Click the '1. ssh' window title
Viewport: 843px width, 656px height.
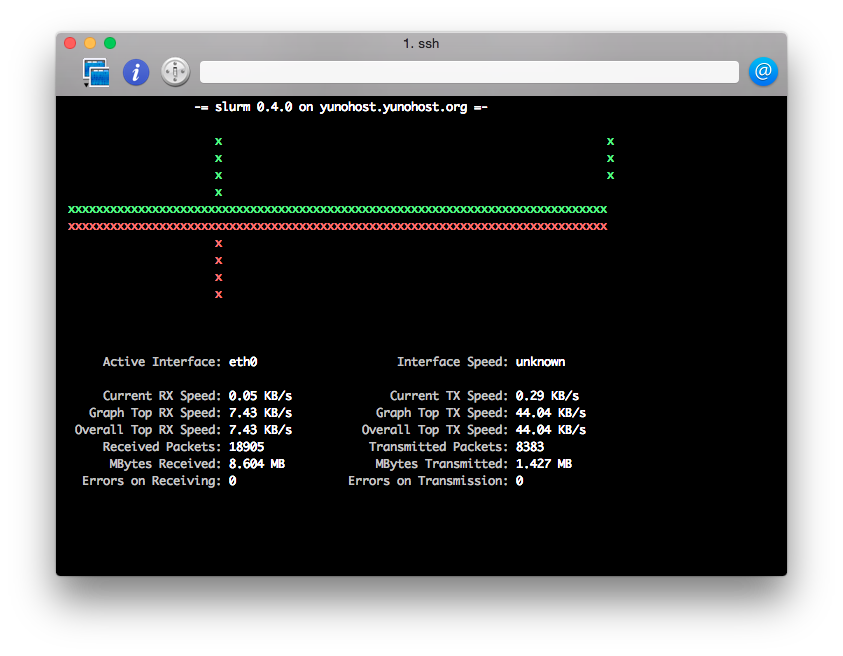pyautogui.click(x=421, y=44)
